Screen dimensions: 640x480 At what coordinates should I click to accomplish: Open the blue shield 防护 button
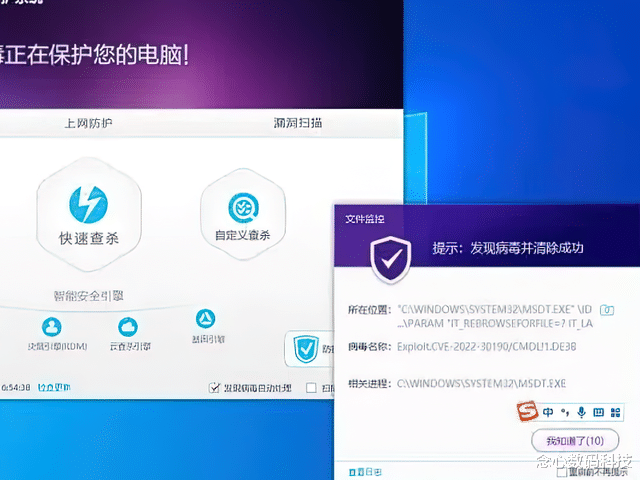tap(309, 349)
